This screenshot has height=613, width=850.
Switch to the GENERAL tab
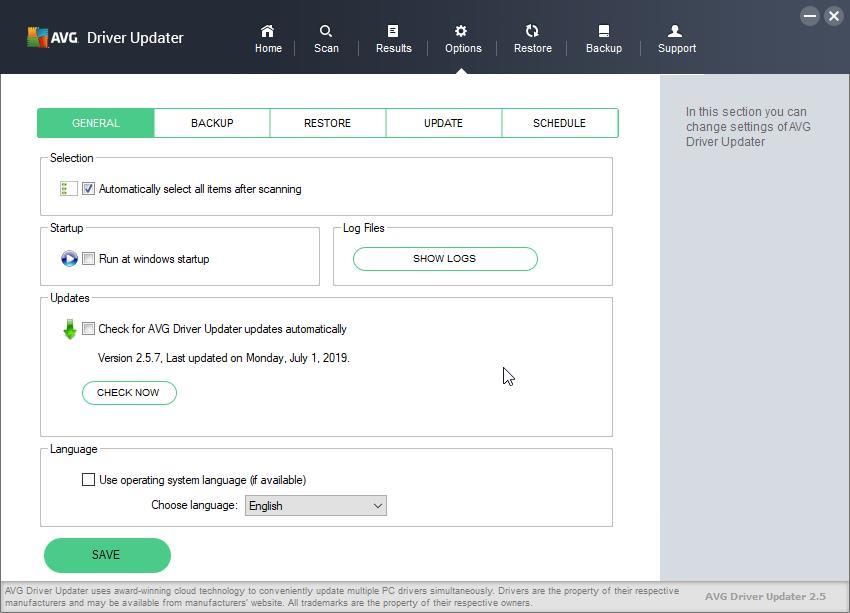(x=96, y=123)
